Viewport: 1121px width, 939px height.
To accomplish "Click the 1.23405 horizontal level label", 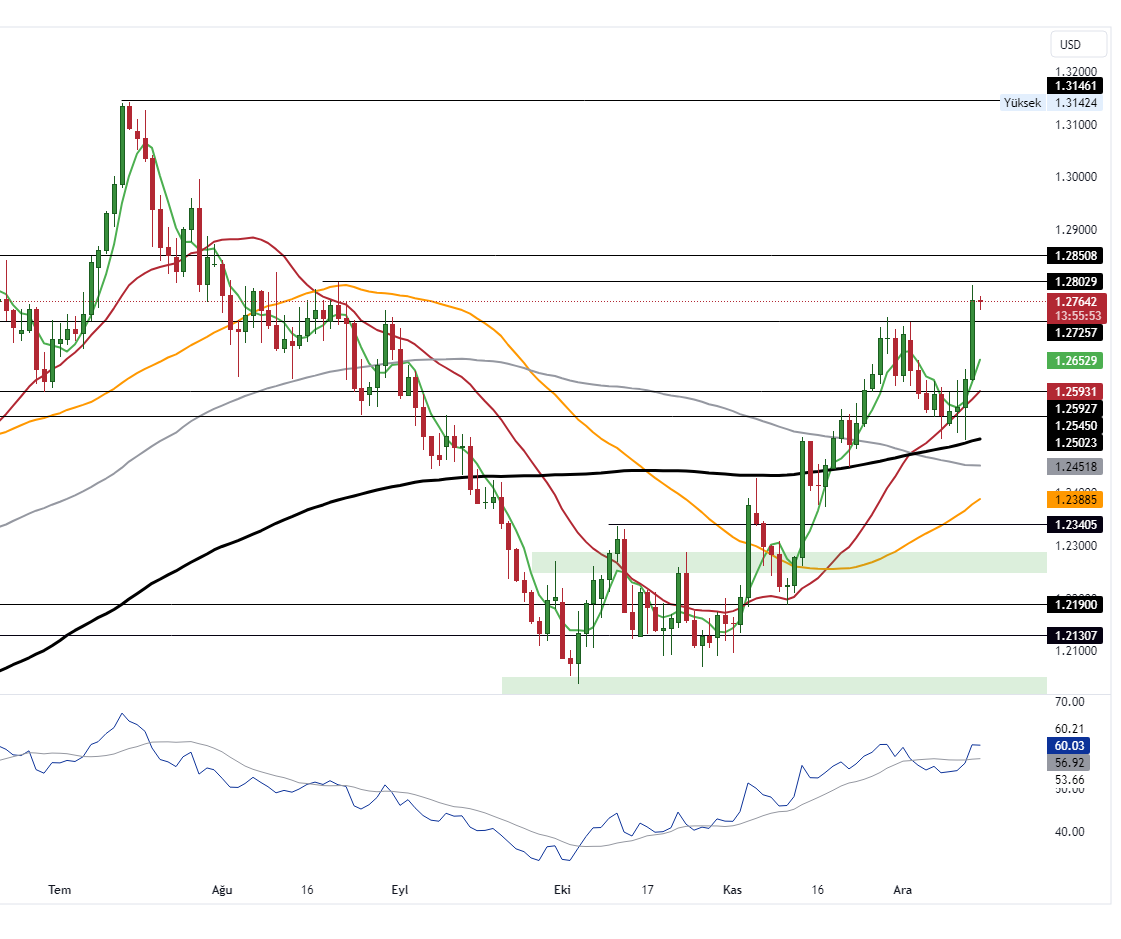I will (x=1078, y=524).
